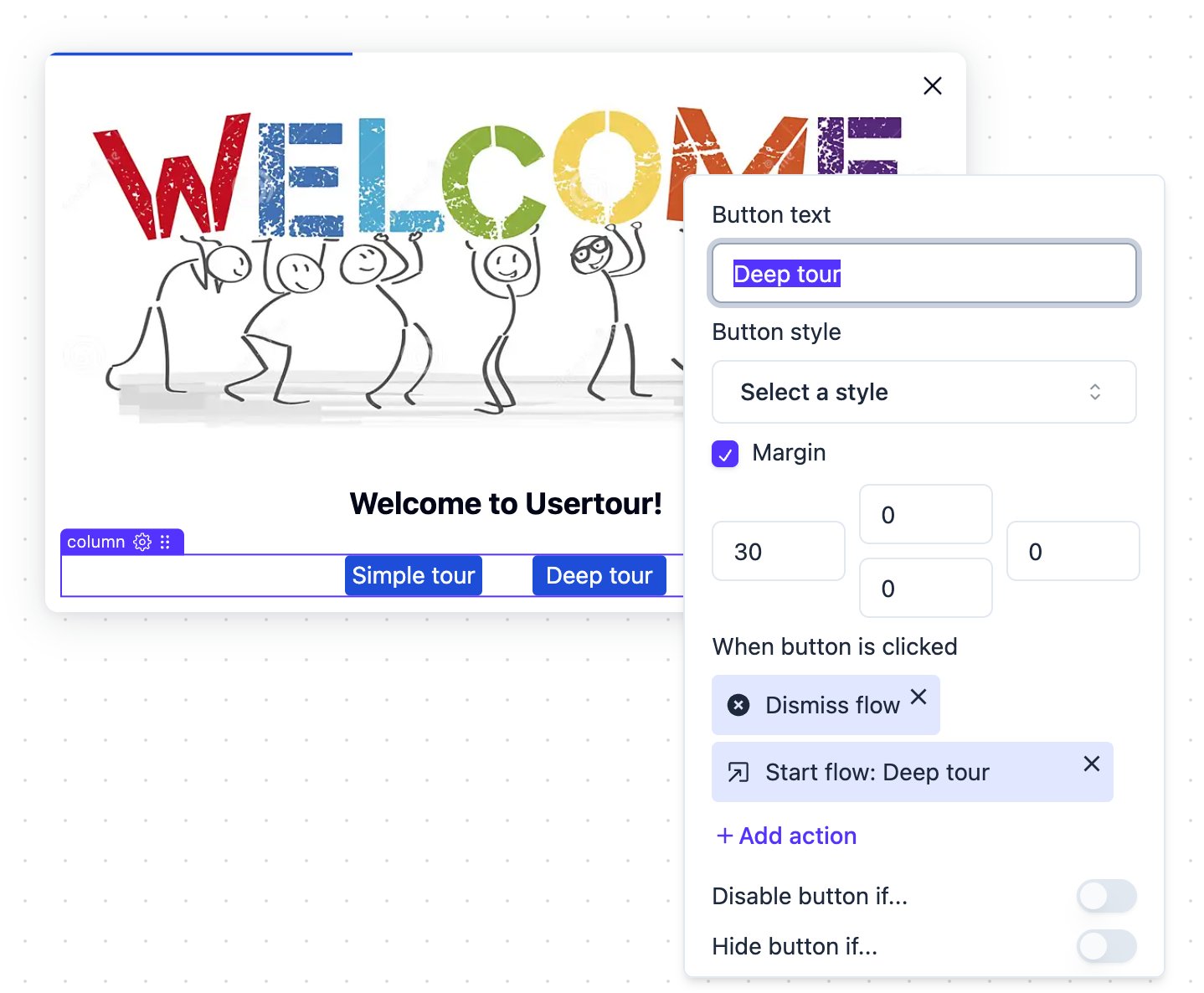Click the Simple tour button

(x=414, y=575)
